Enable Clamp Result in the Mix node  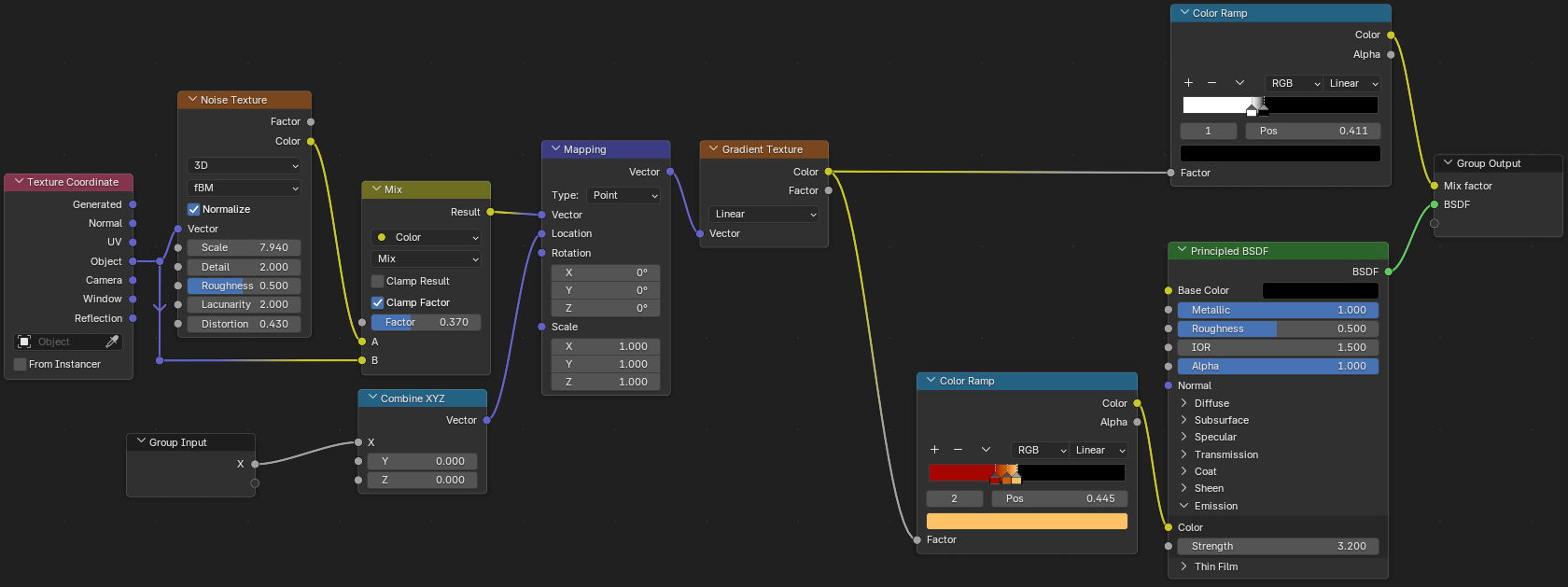point(378,281)
